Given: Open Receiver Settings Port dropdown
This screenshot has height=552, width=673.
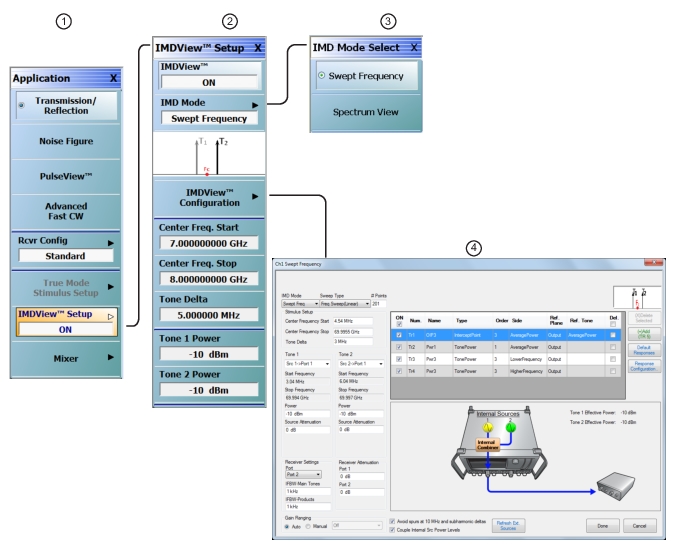Looking at the screenshot, I should click(303, 475).
